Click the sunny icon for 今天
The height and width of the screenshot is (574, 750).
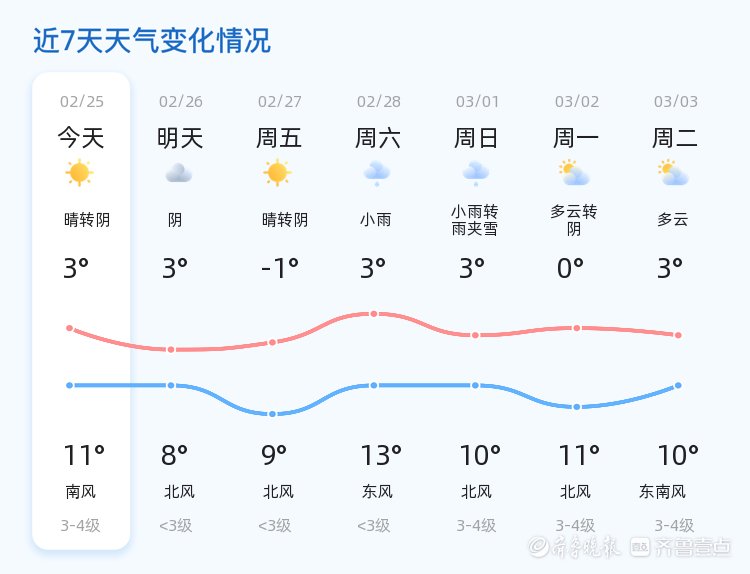click(79, 173)
